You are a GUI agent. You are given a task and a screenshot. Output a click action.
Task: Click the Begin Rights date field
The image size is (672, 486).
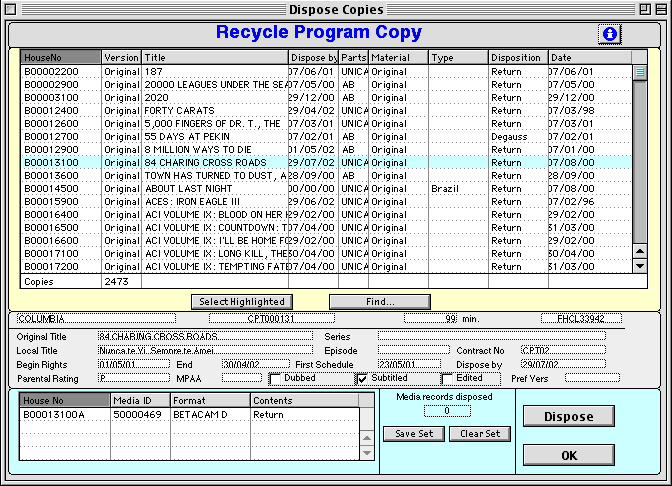click(134, 364)
